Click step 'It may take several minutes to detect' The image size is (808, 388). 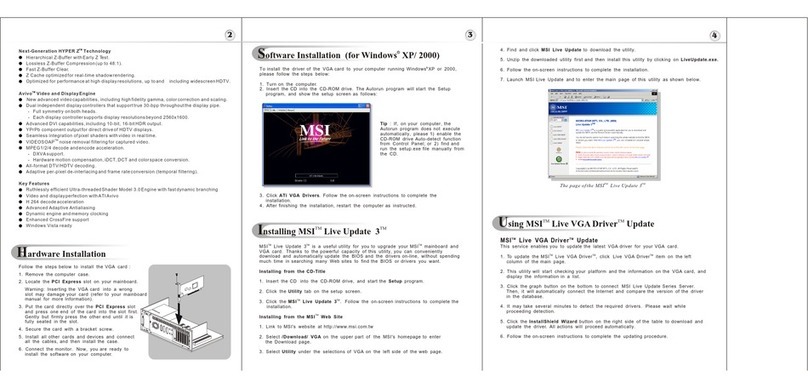point(593,309)
